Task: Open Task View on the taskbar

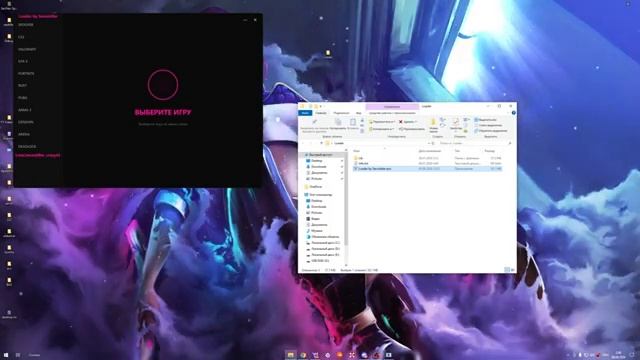Action: pos(18,355)
